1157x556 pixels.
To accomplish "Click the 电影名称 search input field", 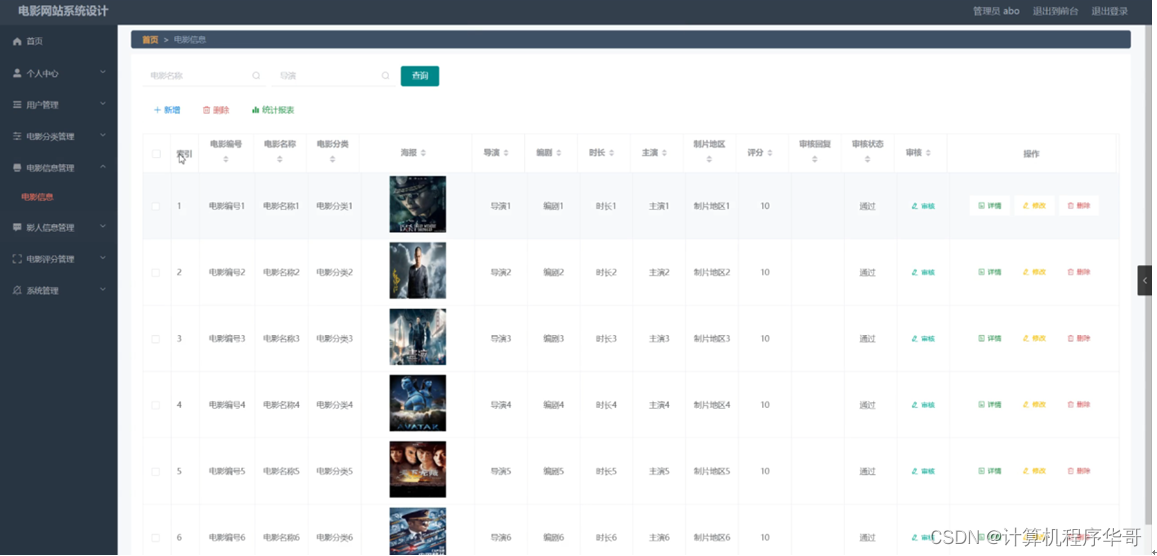I will [203, 76].
